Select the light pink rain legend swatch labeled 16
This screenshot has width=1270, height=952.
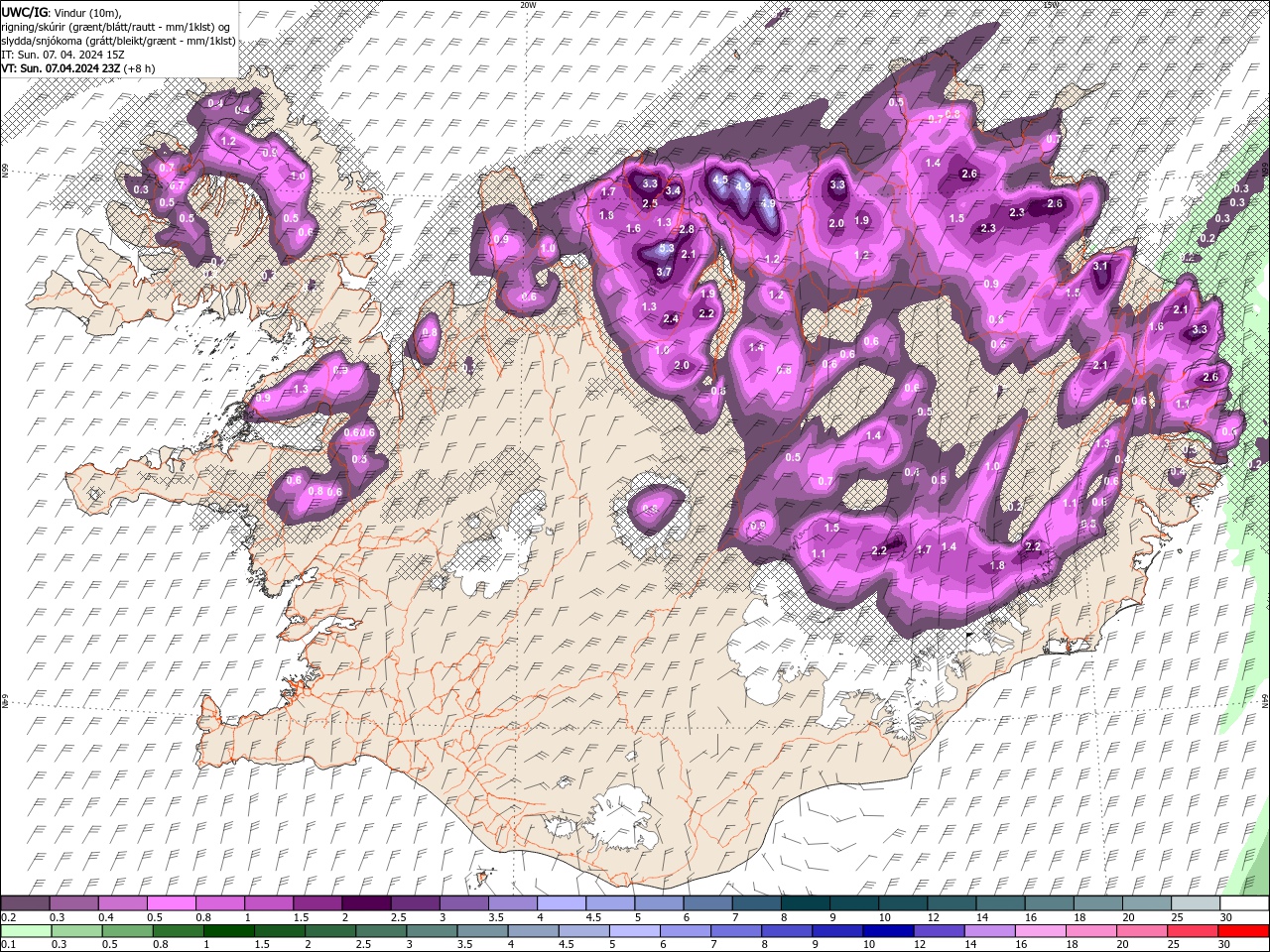tap(1040, 931)
